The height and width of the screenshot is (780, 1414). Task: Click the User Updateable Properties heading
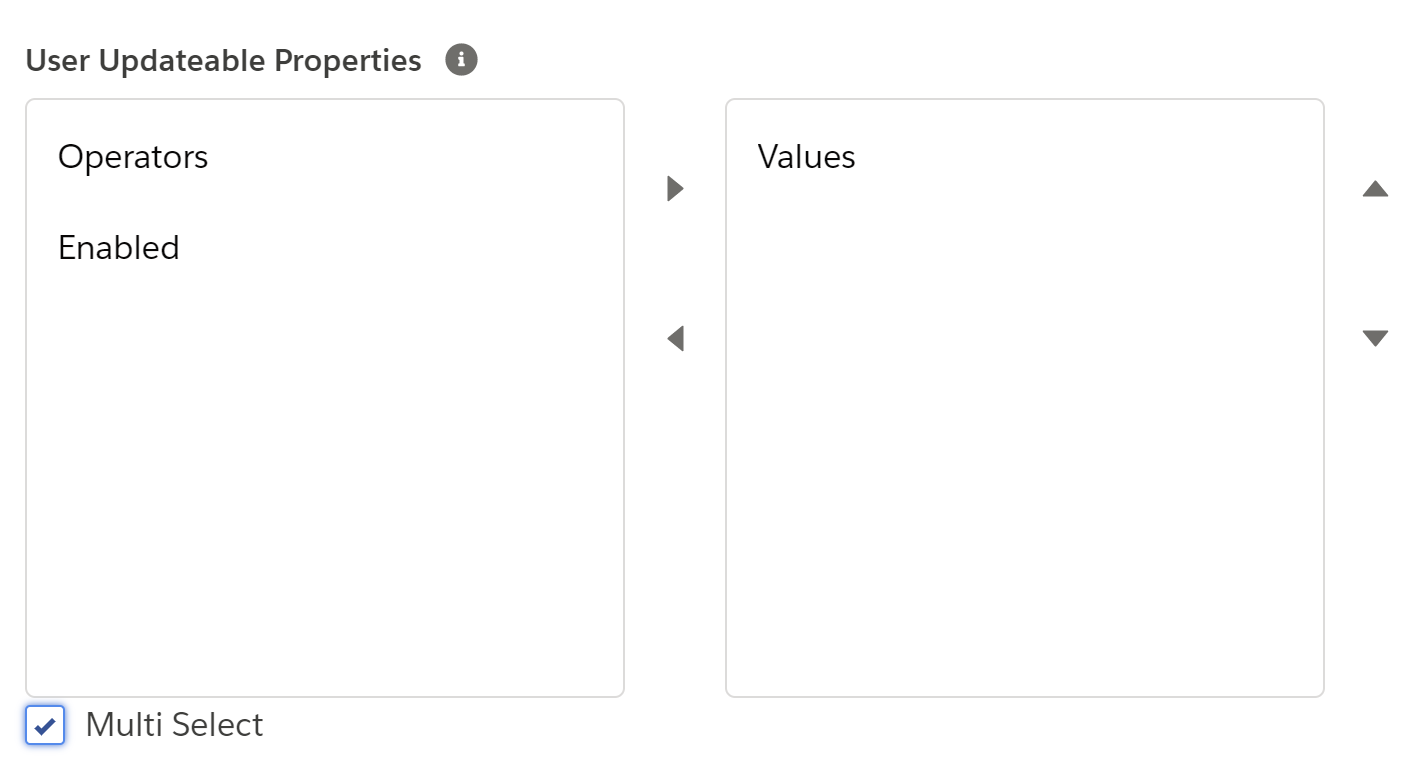pyautogui.click(x=223, y=61)
